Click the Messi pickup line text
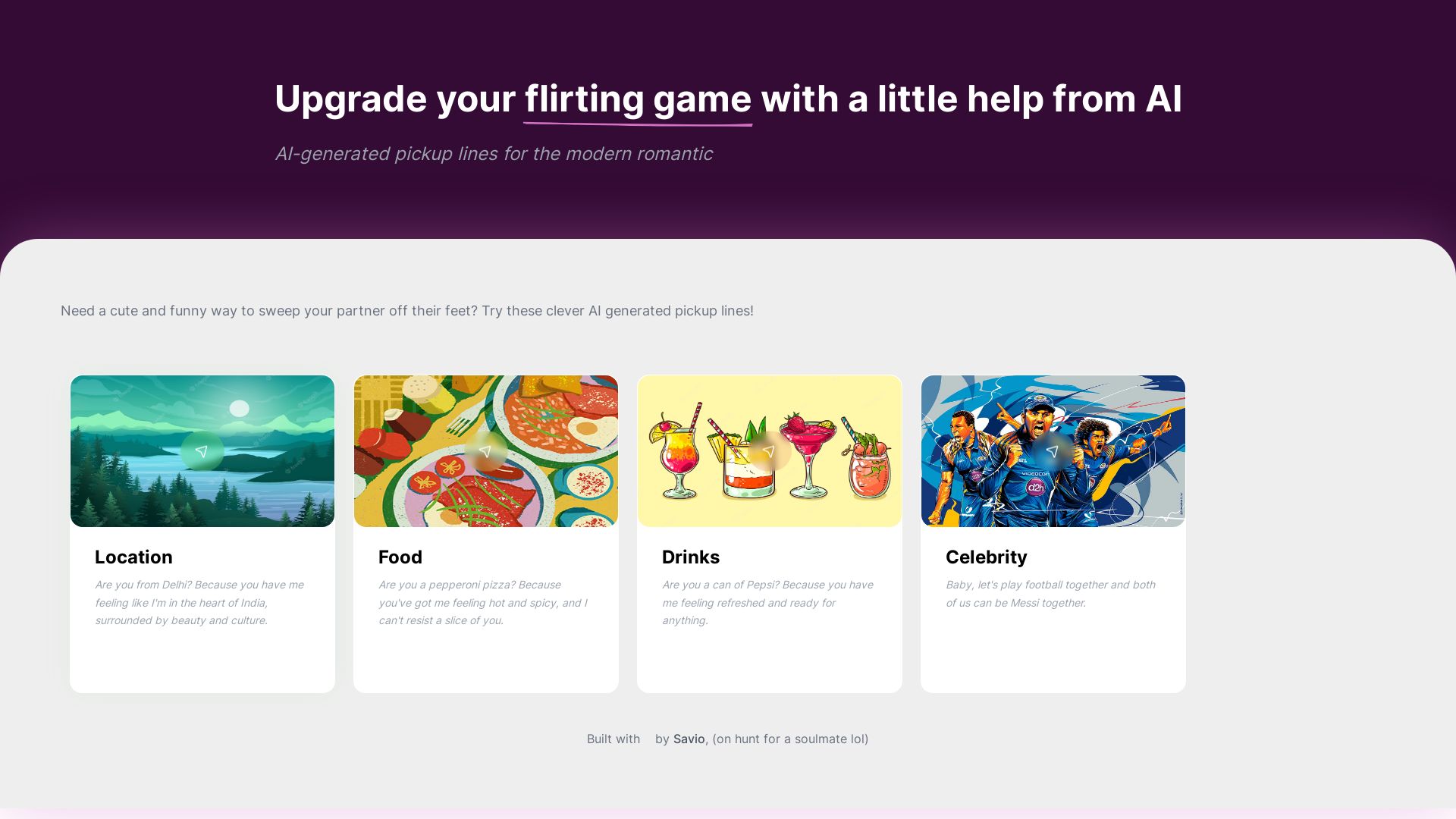Screen dimensions: 1456x819 pyautogui.click(x=1050, y=594)
